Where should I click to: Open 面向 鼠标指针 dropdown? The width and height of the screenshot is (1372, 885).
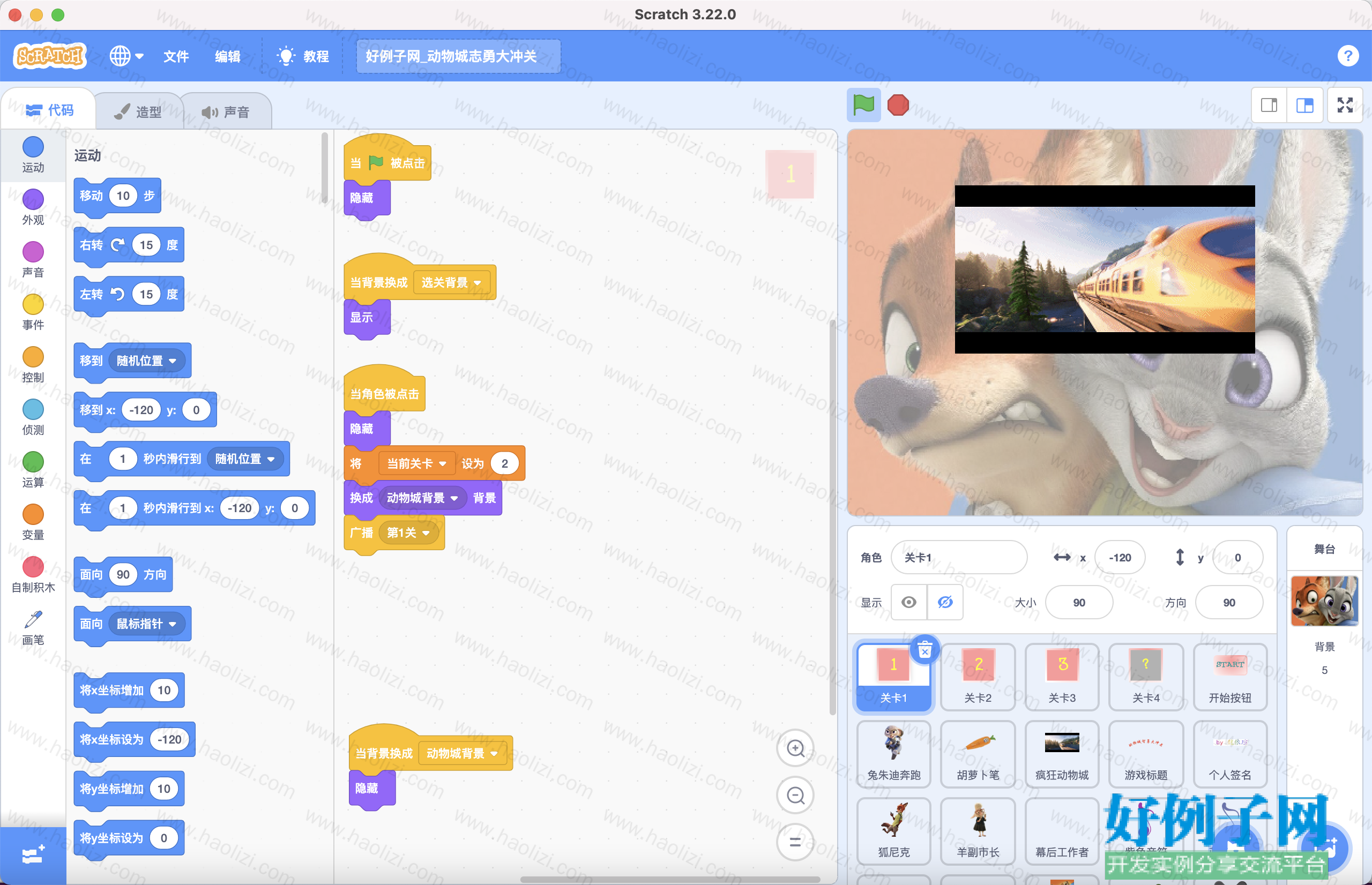point(146,624)
